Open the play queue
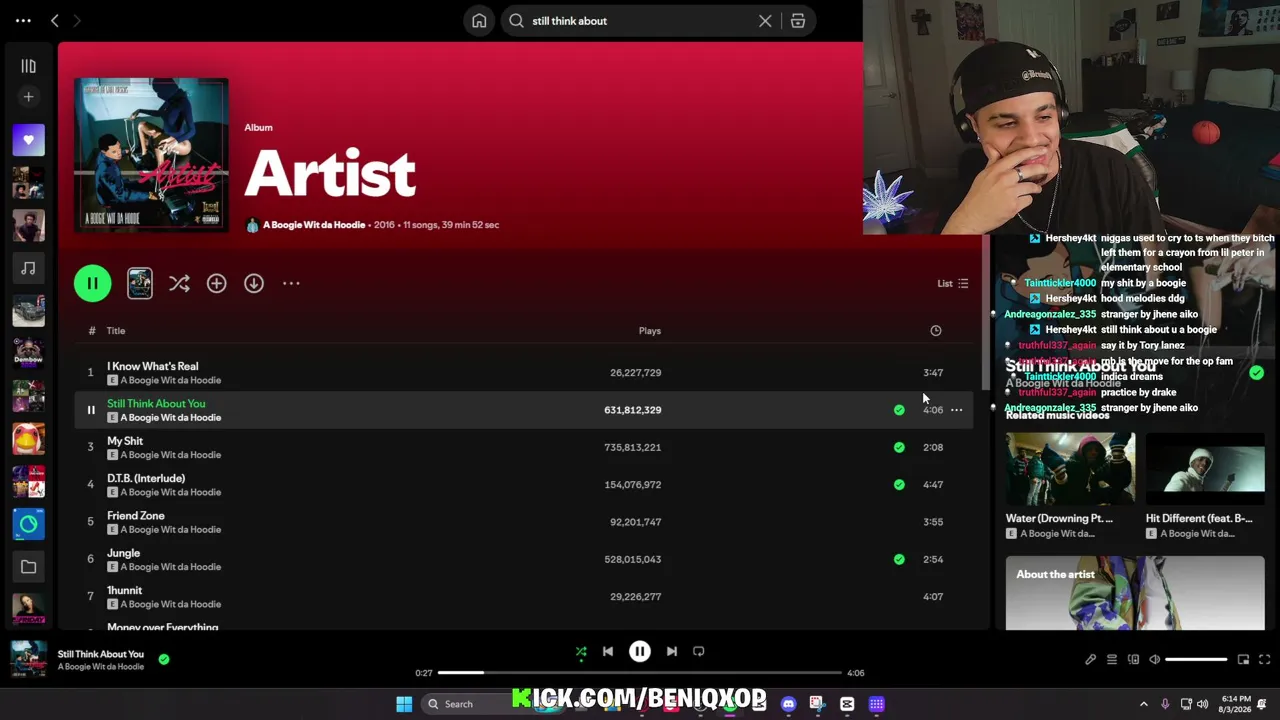 click(x=1112, y=660)
